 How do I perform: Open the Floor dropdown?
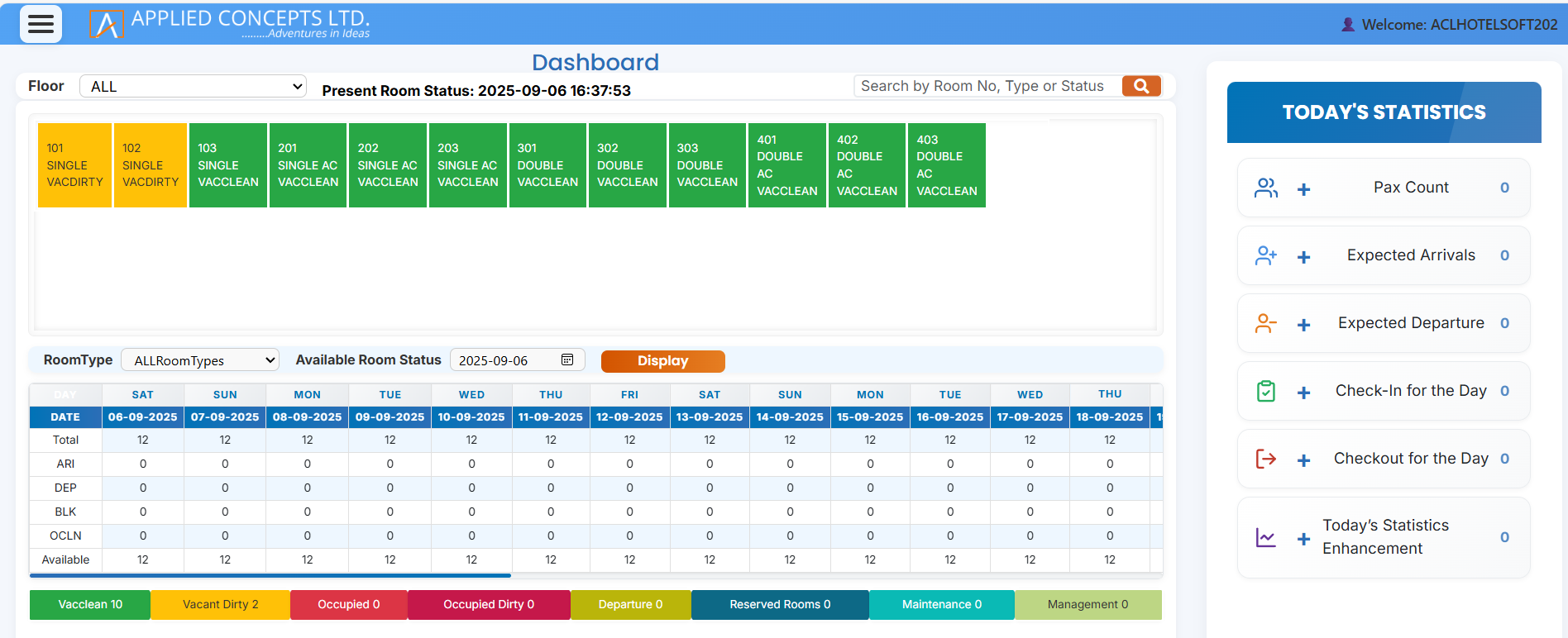193,87
